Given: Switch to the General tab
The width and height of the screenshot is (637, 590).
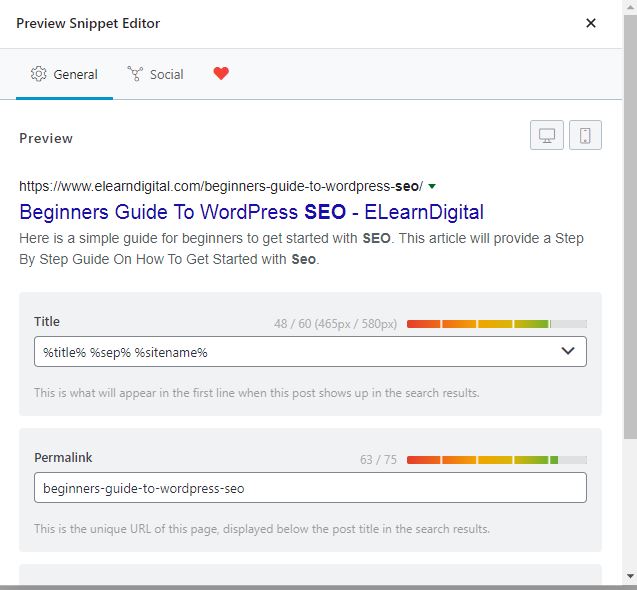Looking at the screenshot, I should click(64, 74).
